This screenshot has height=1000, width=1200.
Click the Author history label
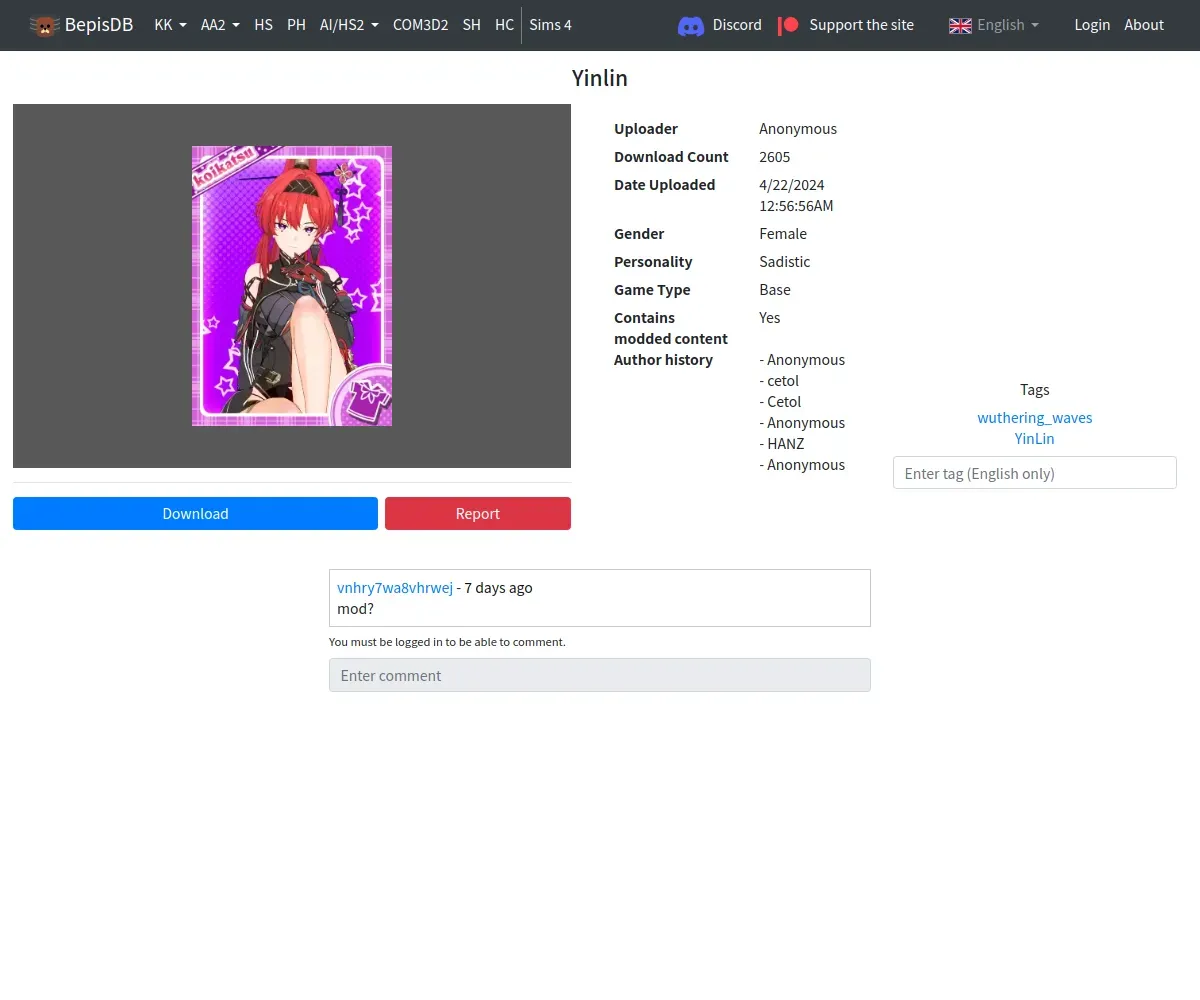click(663, 359)
